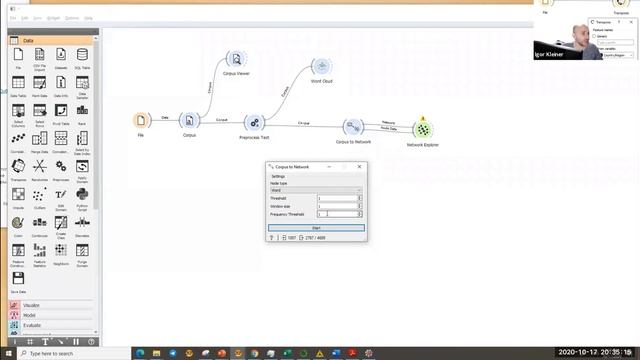Viewport: 640px width, 360px height.
Task: Add the Randomize widget
Action: [x=40, y=170]
